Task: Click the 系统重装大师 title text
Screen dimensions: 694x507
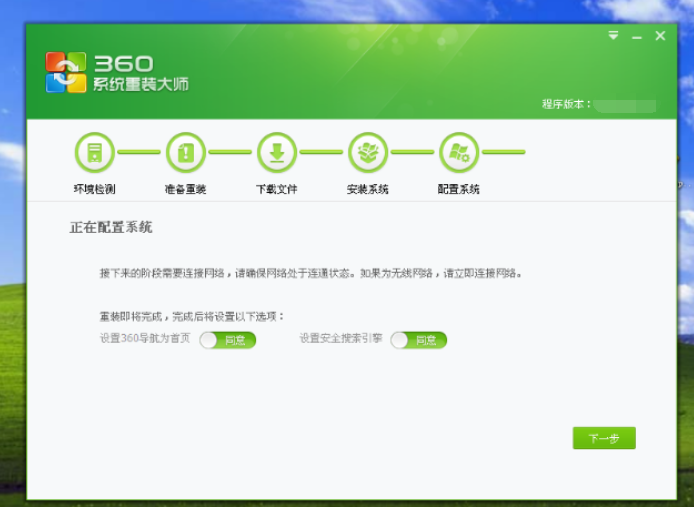Action: point(141,84)
